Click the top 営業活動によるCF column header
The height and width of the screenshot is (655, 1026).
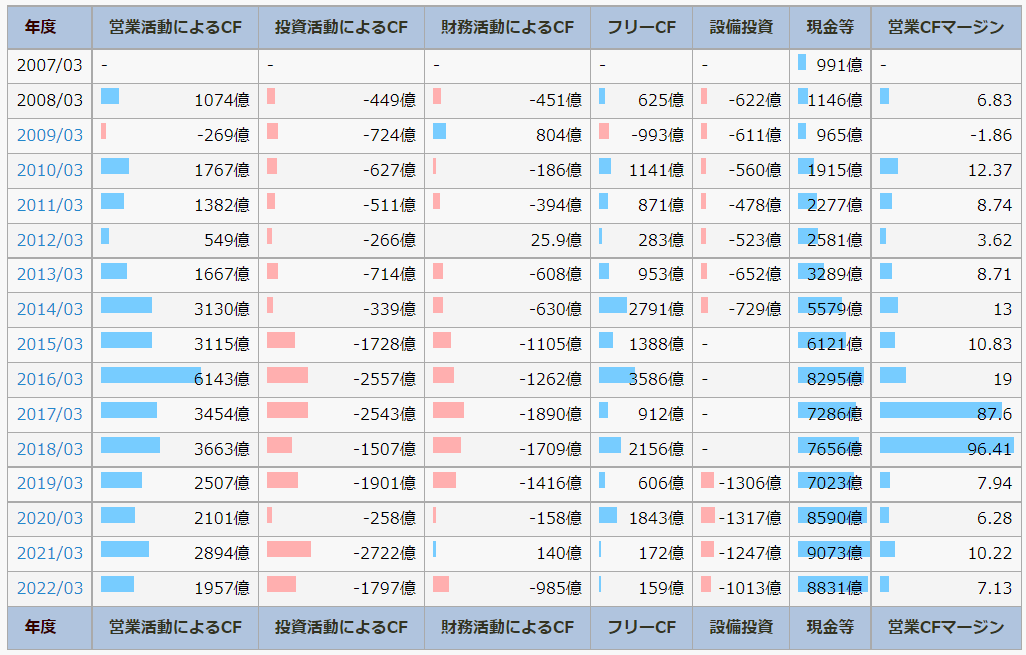(175, 27)
